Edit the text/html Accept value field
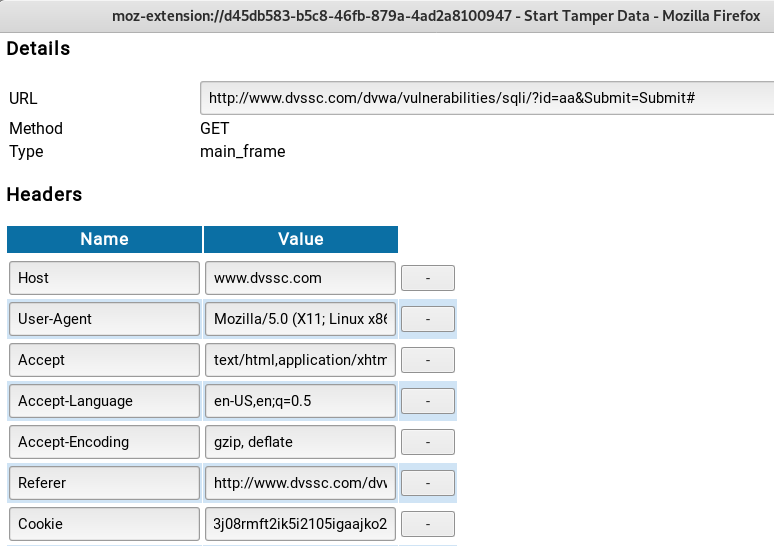 point(300,360)
